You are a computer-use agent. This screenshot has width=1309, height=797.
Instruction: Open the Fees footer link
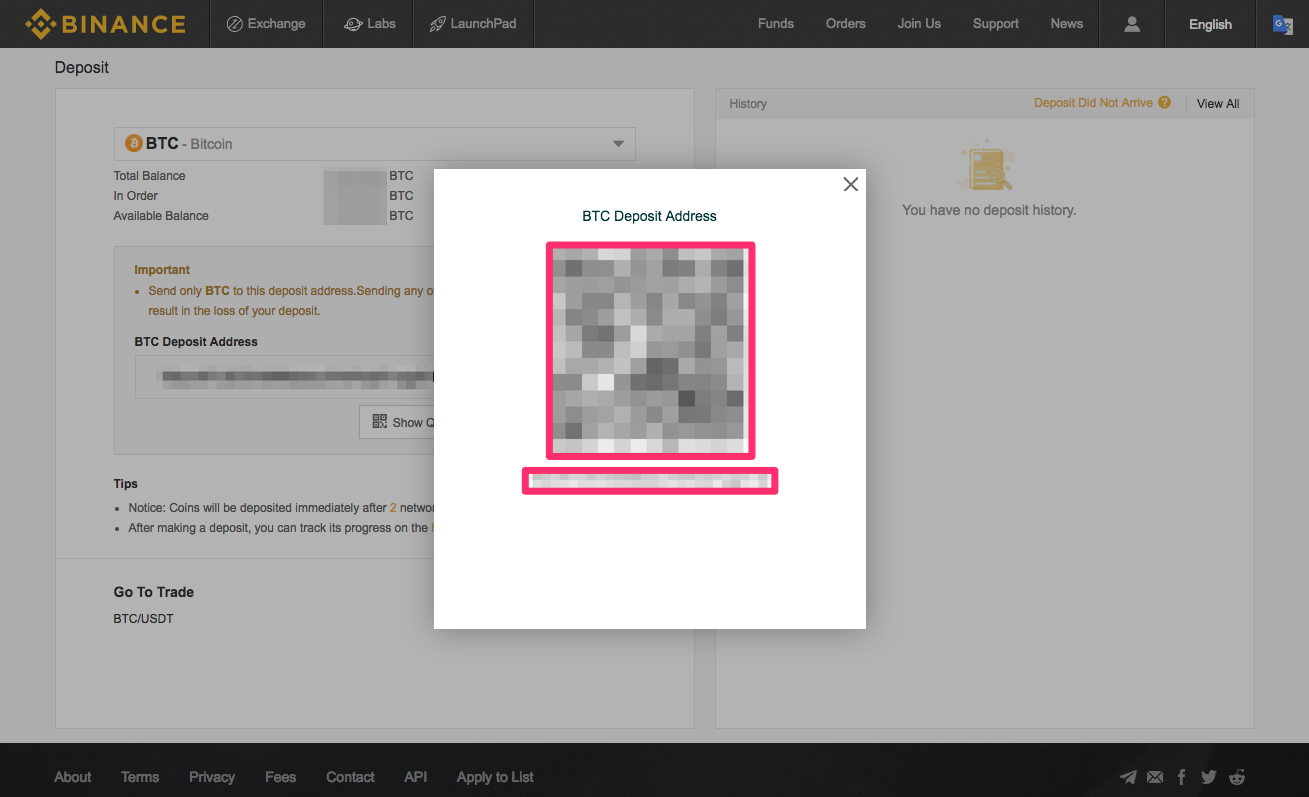(281, 777)
